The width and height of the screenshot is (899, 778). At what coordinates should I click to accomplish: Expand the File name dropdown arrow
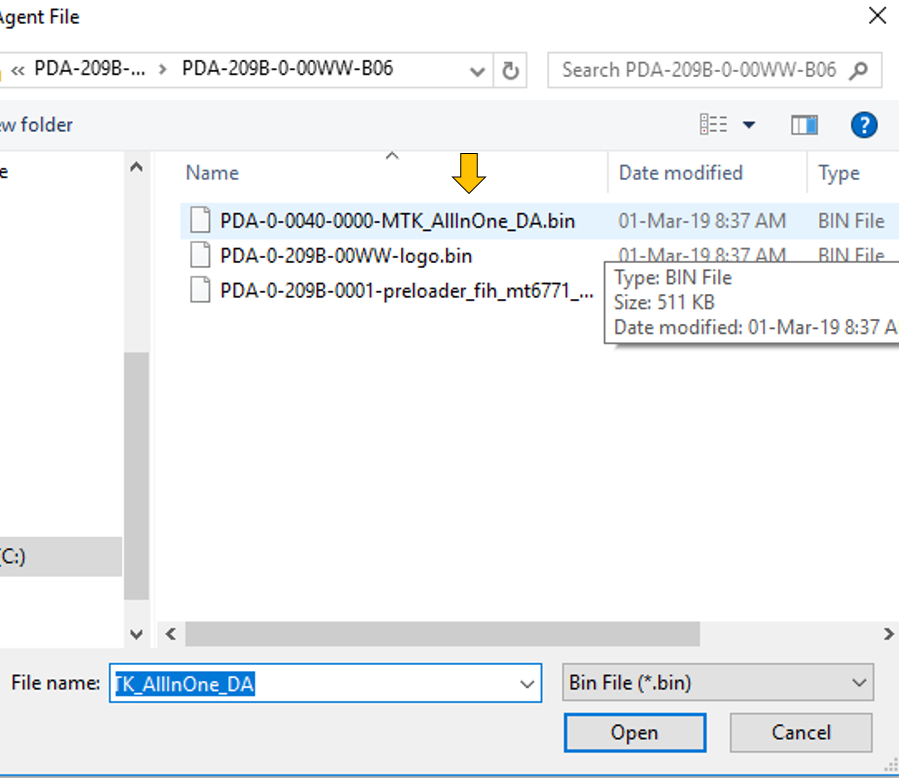527,684
